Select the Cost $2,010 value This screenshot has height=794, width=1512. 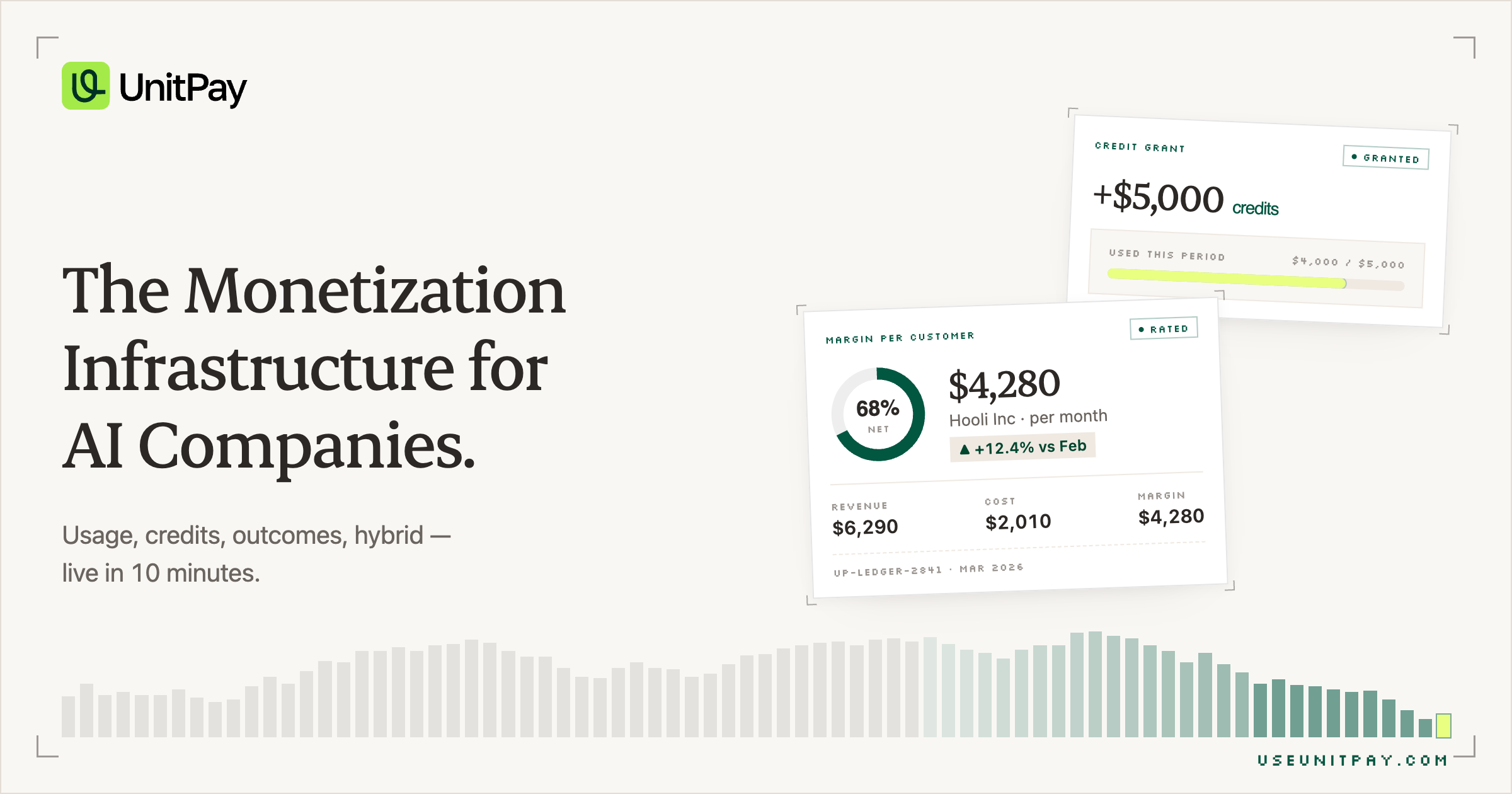(1018, 522)
